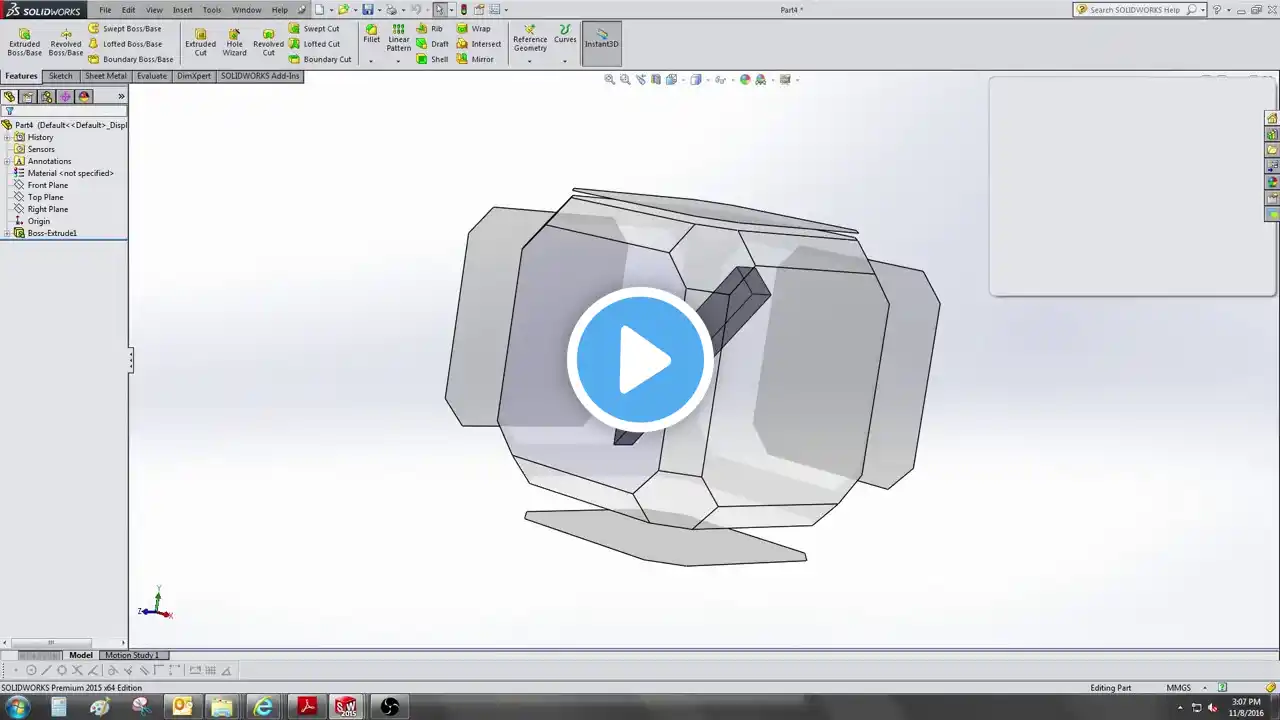Switch to the Evaluate tab
Viewport: 1280px width, 720px height.
tap(152, 76)
